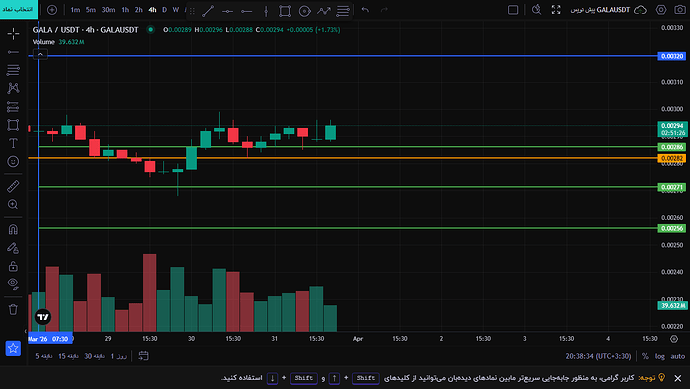
Task: Switch to the 1h timeframe
Action: (x=125, y=10)
